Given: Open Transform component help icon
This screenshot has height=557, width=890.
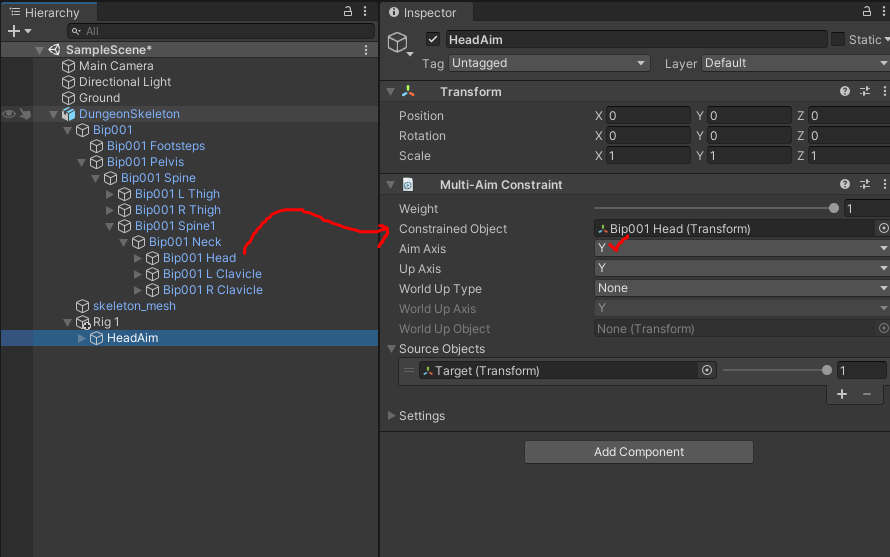Looking at the screenshot, I should 845,91.
